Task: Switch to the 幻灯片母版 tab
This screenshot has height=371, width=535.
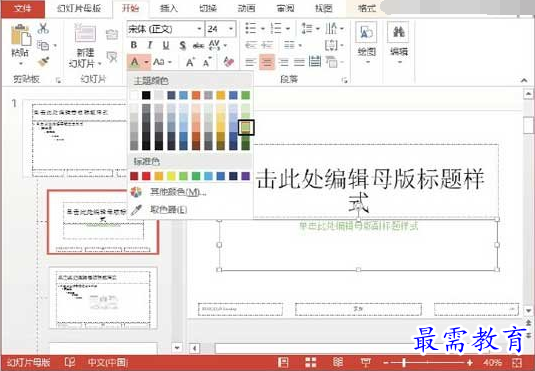Action: point(79,9)
